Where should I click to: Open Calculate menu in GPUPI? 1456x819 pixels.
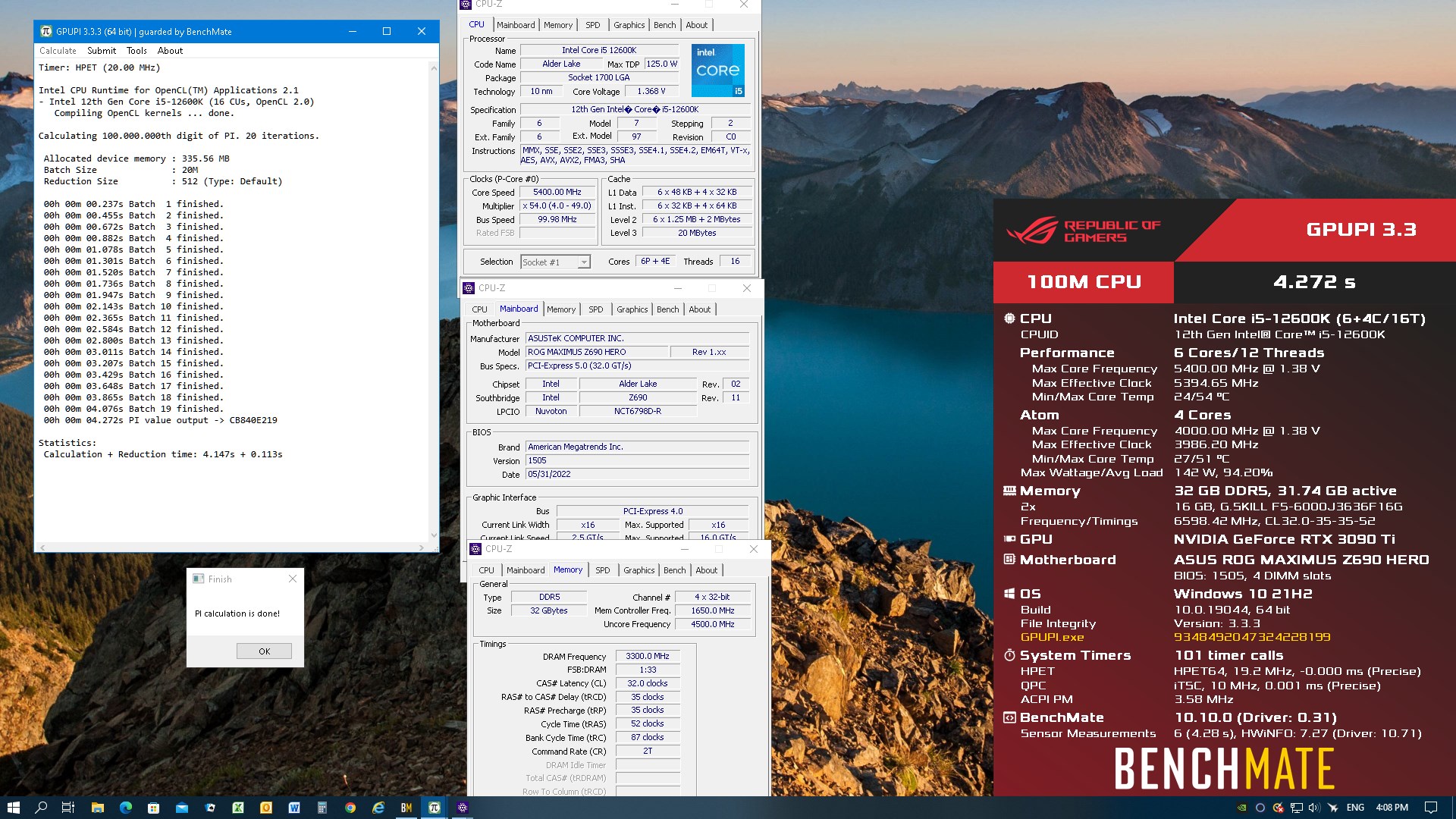point(58,51)
